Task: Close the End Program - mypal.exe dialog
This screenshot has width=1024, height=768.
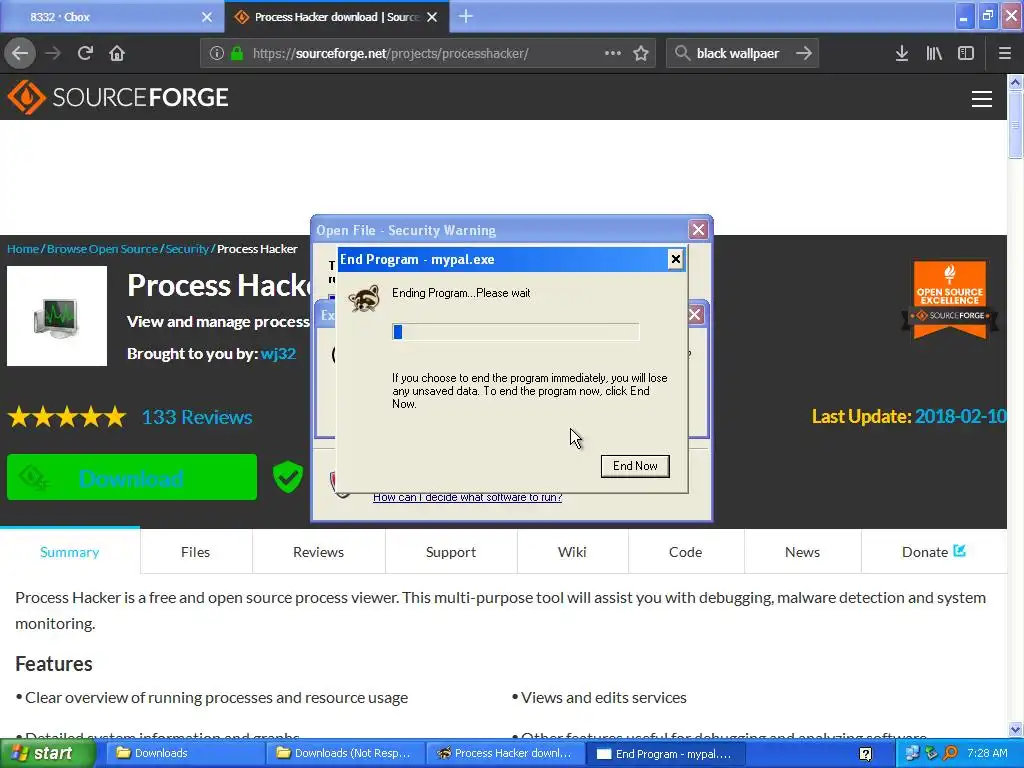Action: click(x=675, y=259)
